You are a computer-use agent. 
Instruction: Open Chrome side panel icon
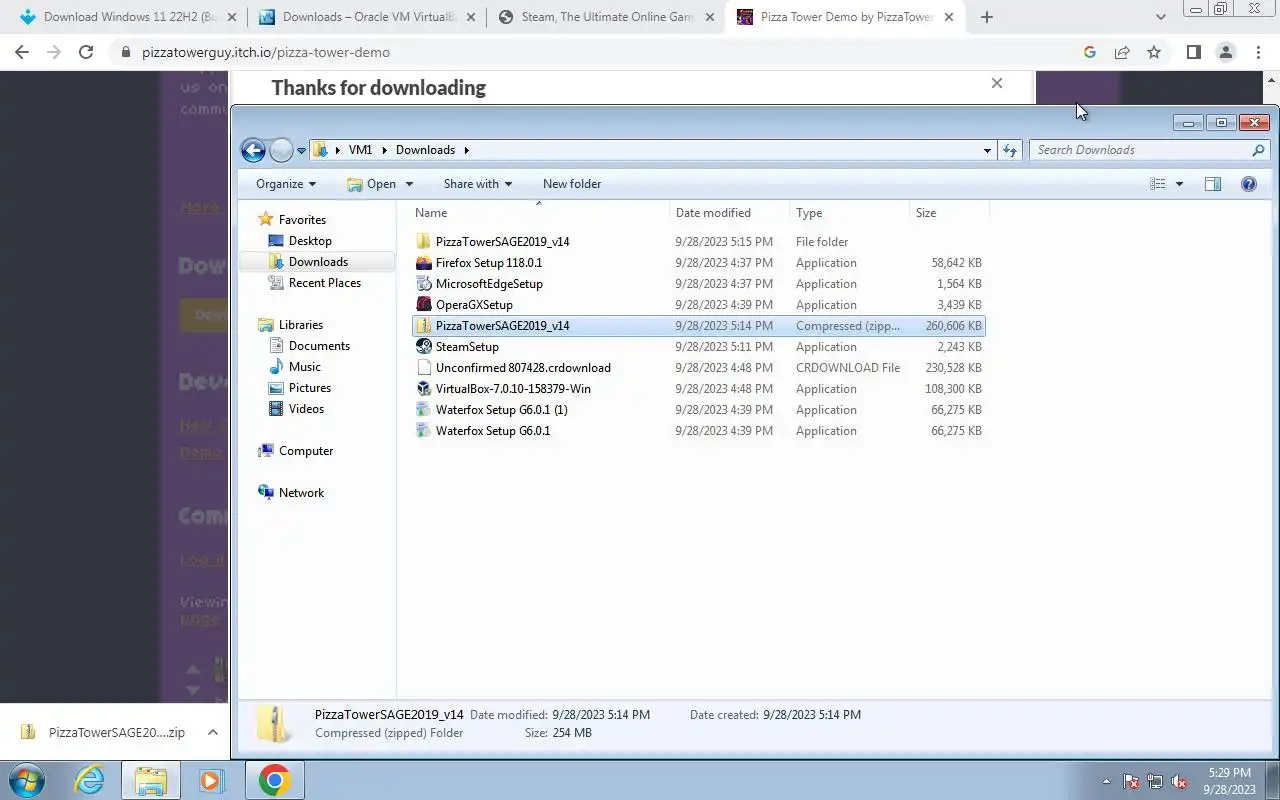(x=1193, y=52)
